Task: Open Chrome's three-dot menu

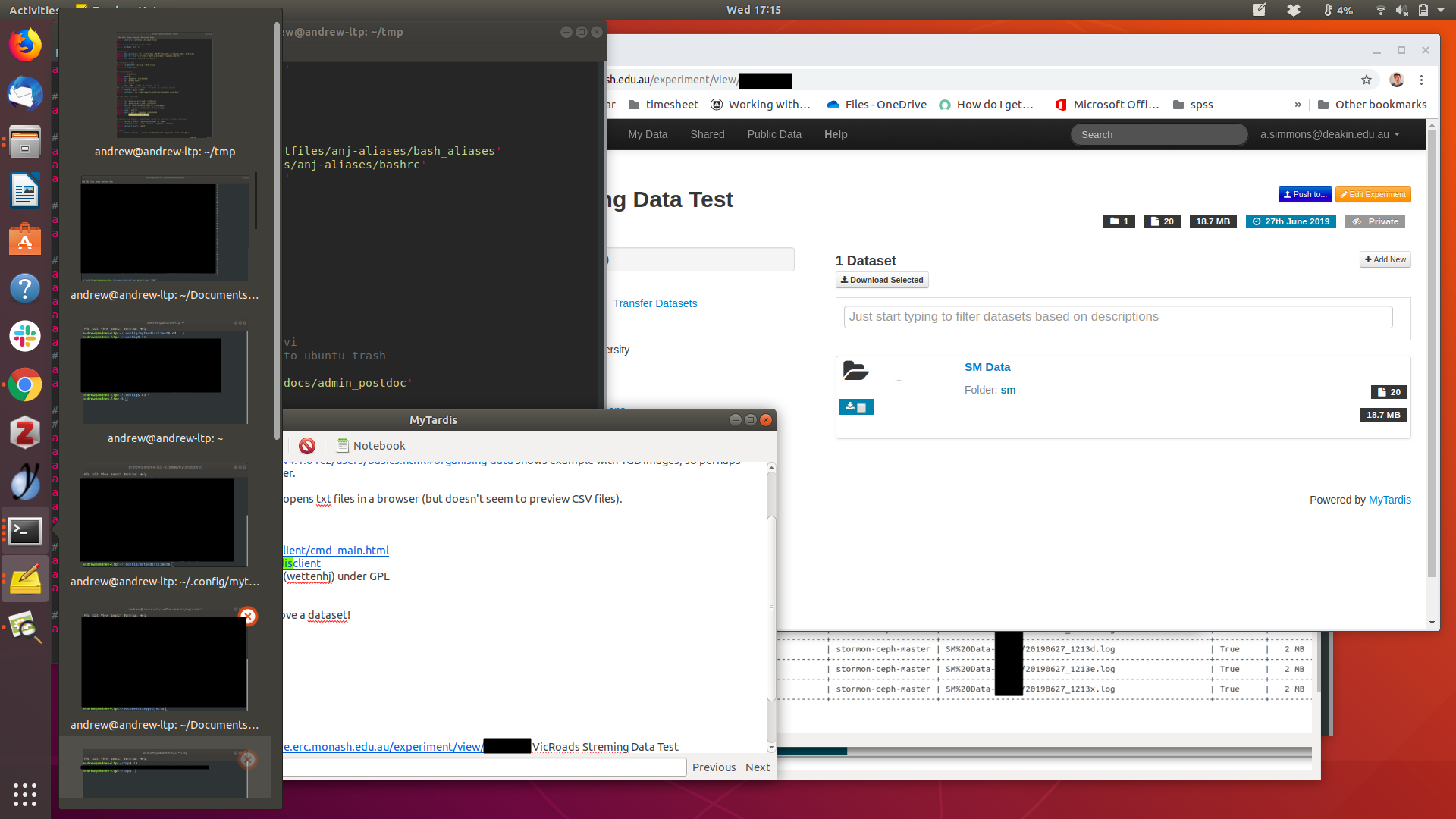Action: click(x=1422, y=80)
